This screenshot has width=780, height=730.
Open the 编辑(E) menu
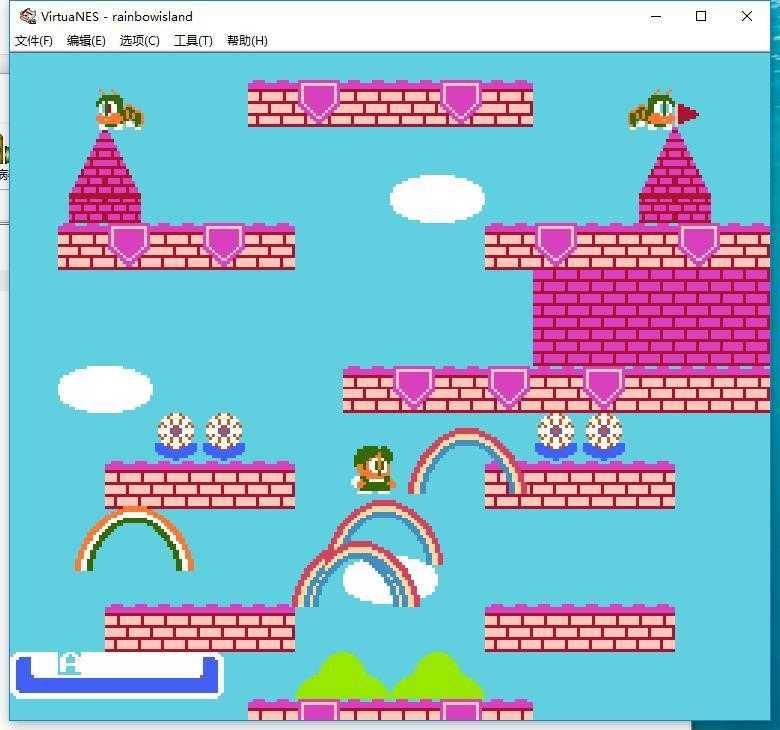[86, 40]
